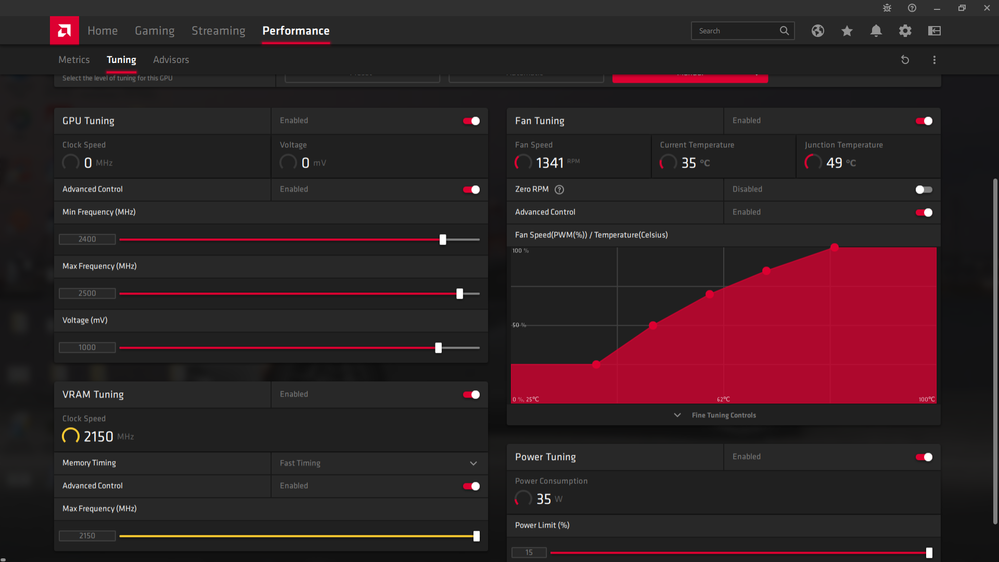Click the VRAM Max Frequency 2150 input field
This screenshot has width=999, height=562.
pos(87,537)
